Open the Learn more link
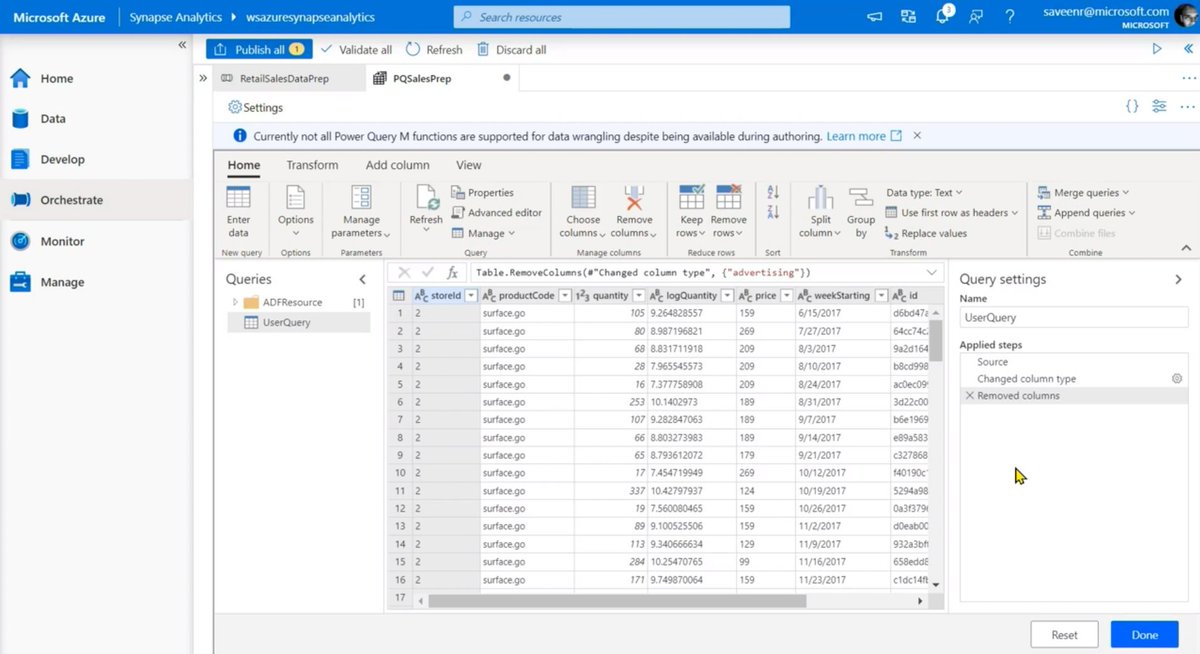This screenshot has width=1200, height=654. pos(864,136)
